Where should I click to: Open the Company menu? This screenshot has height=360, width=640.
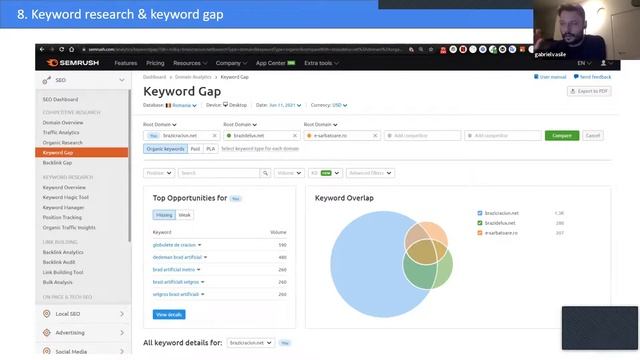click(x=231, y=63)
